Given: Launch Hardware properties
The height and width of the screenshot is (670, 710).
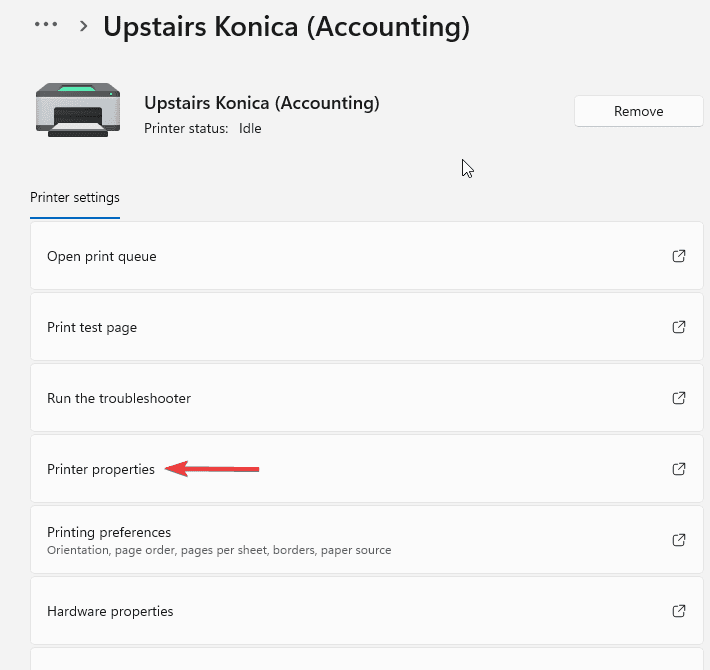Looking at the screenshot, I should click(x=110, y=611).
